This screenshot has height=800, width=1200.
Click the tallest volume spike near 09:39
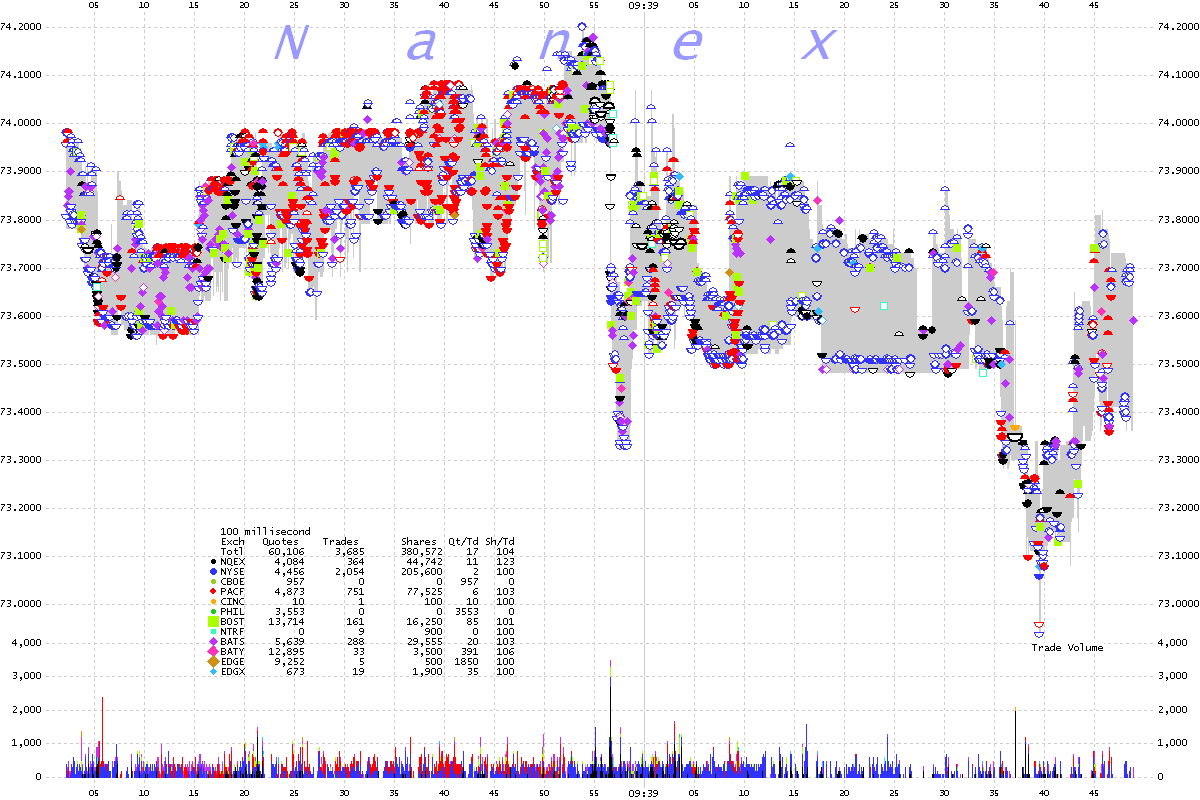tap(610, 718)
